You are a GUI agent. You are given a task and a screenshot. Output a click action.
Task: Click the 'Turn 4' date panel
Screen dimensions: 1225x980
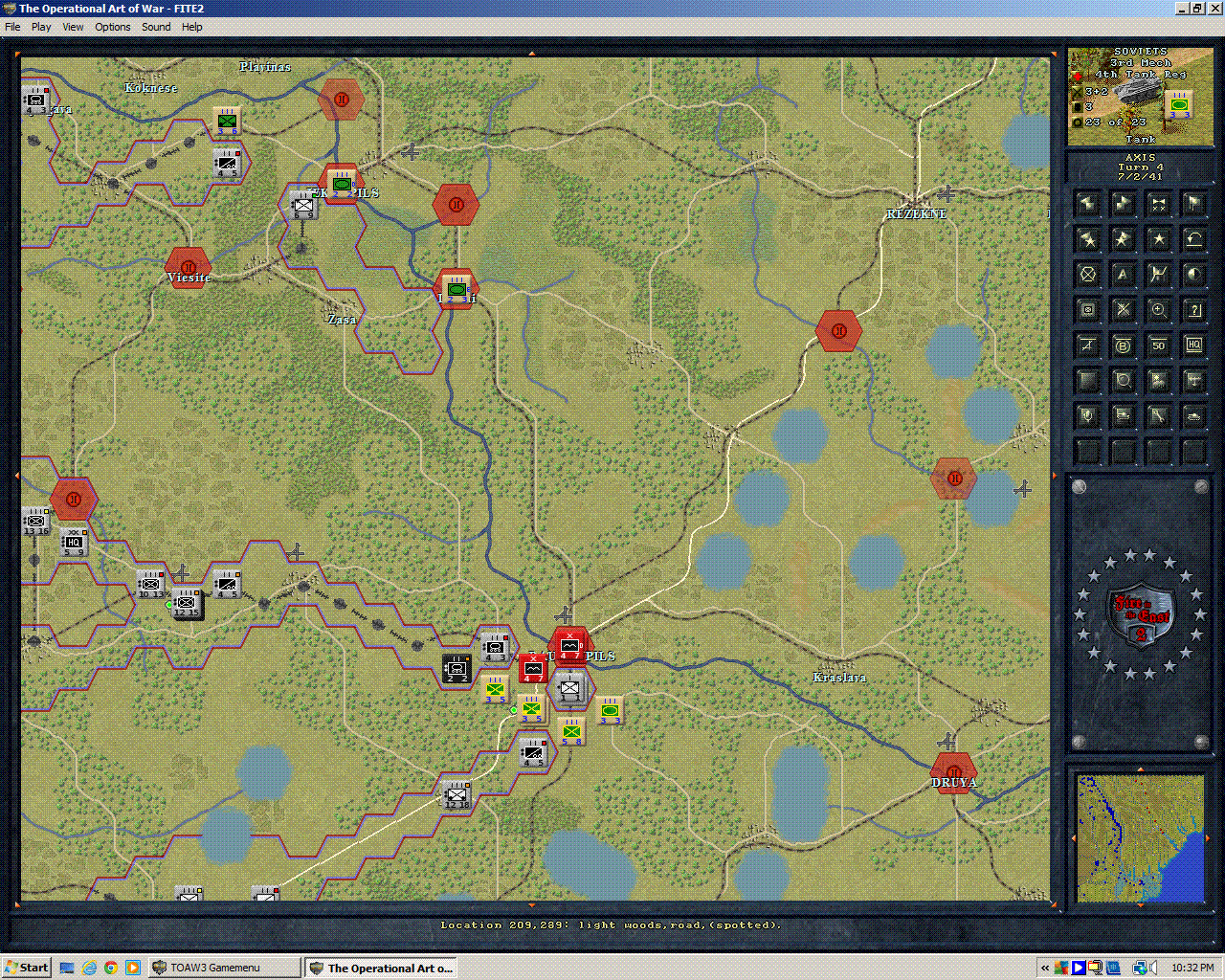(x=1140, y=167)
